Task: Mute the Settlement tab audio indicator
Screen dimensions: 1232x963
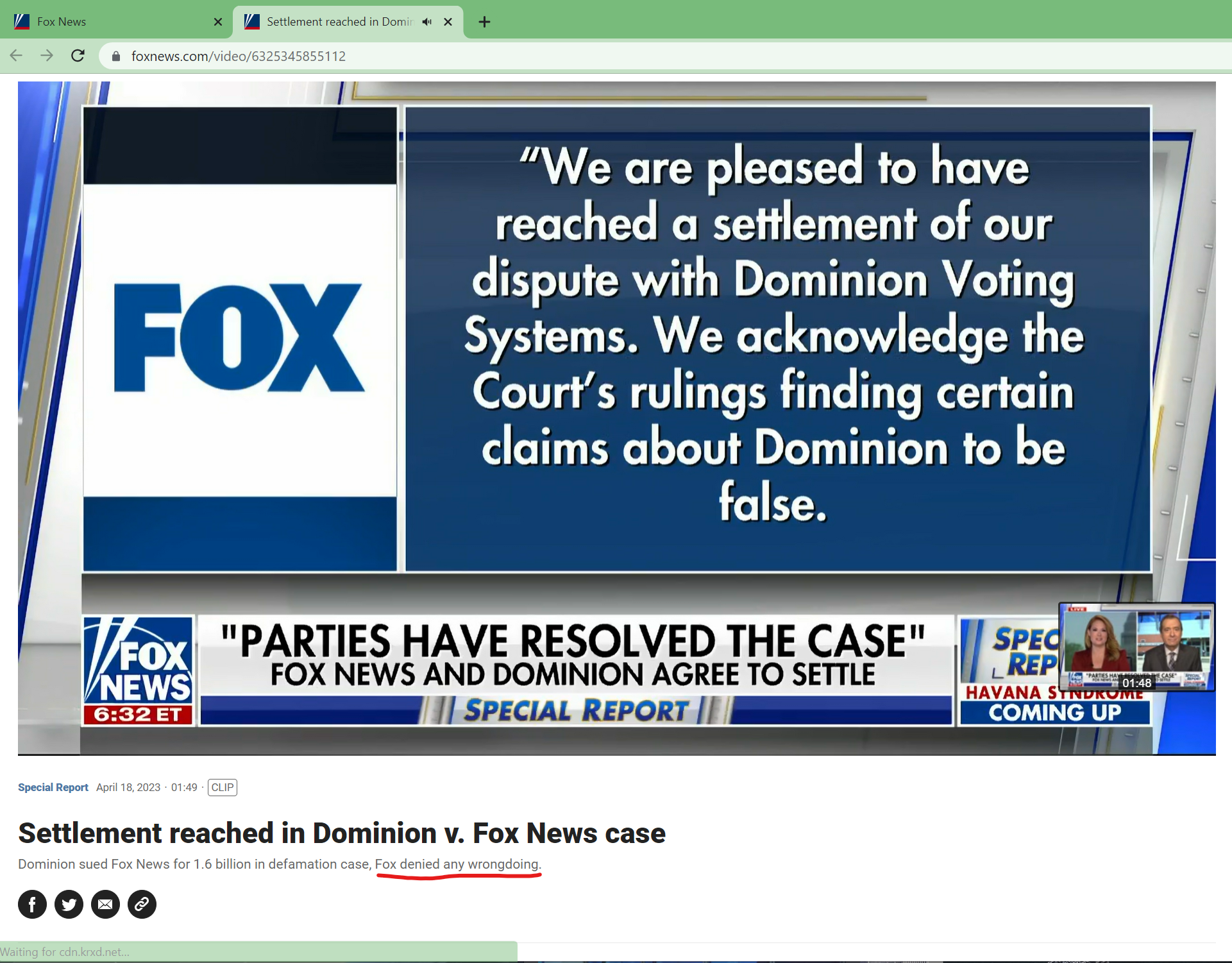Action: click(427, 22)
